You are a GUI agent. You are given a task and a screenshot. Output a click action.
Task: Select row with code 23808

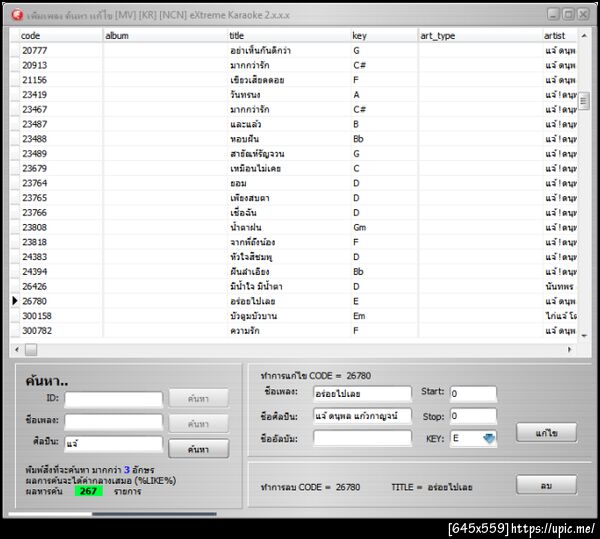tap(293, 228)
